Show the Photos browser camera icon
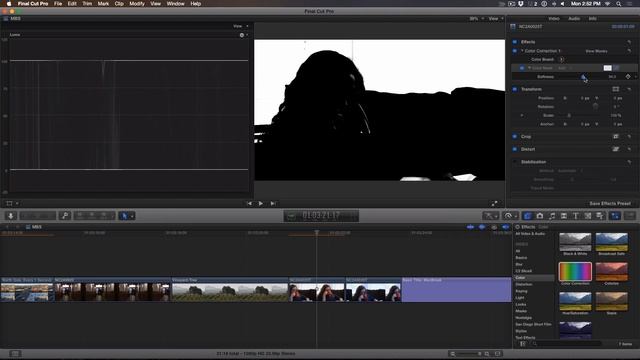Image resolution: width=640 pixels, height=360 pixels. click(540, 216)
